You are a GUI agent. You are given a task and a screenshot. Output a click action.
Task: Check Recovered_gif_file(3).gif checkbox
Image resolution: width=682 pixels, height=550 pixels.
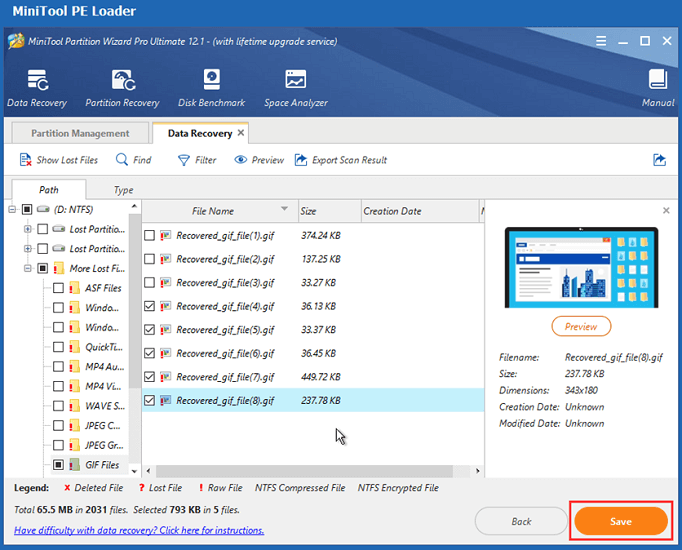[x=149, y=283]
